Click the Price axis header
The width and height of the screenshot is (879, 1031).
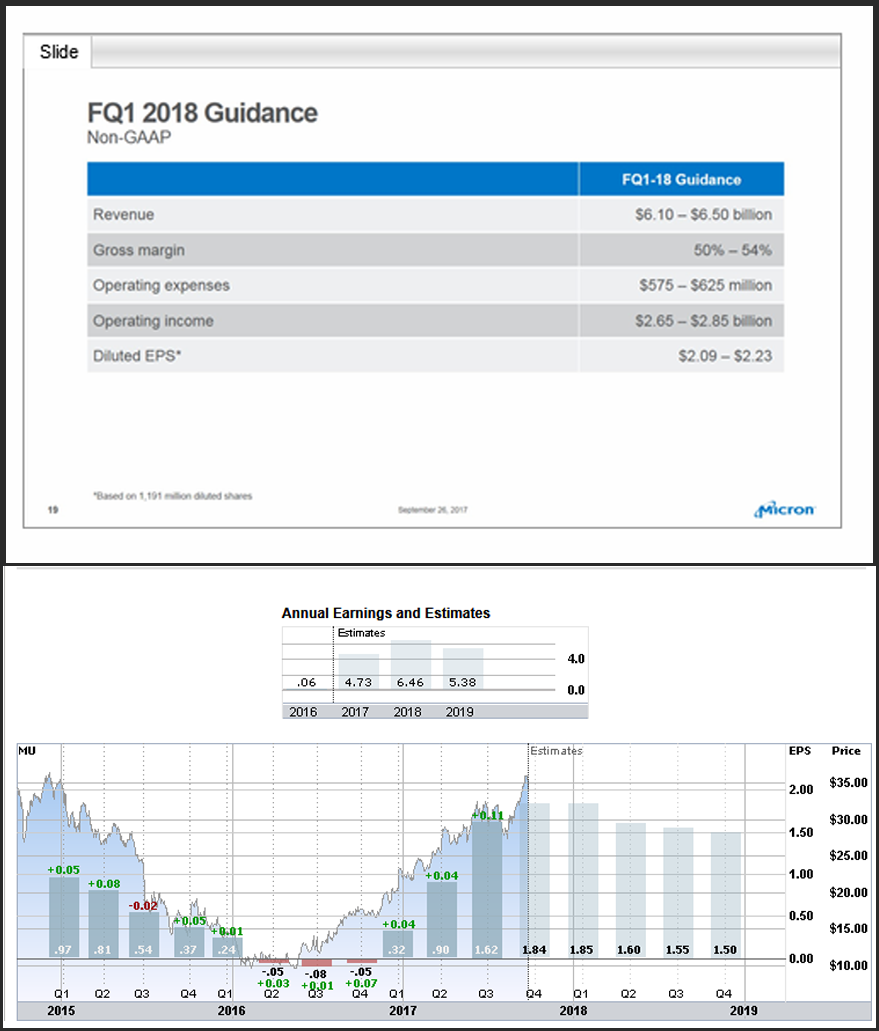(x=845, y=751)
